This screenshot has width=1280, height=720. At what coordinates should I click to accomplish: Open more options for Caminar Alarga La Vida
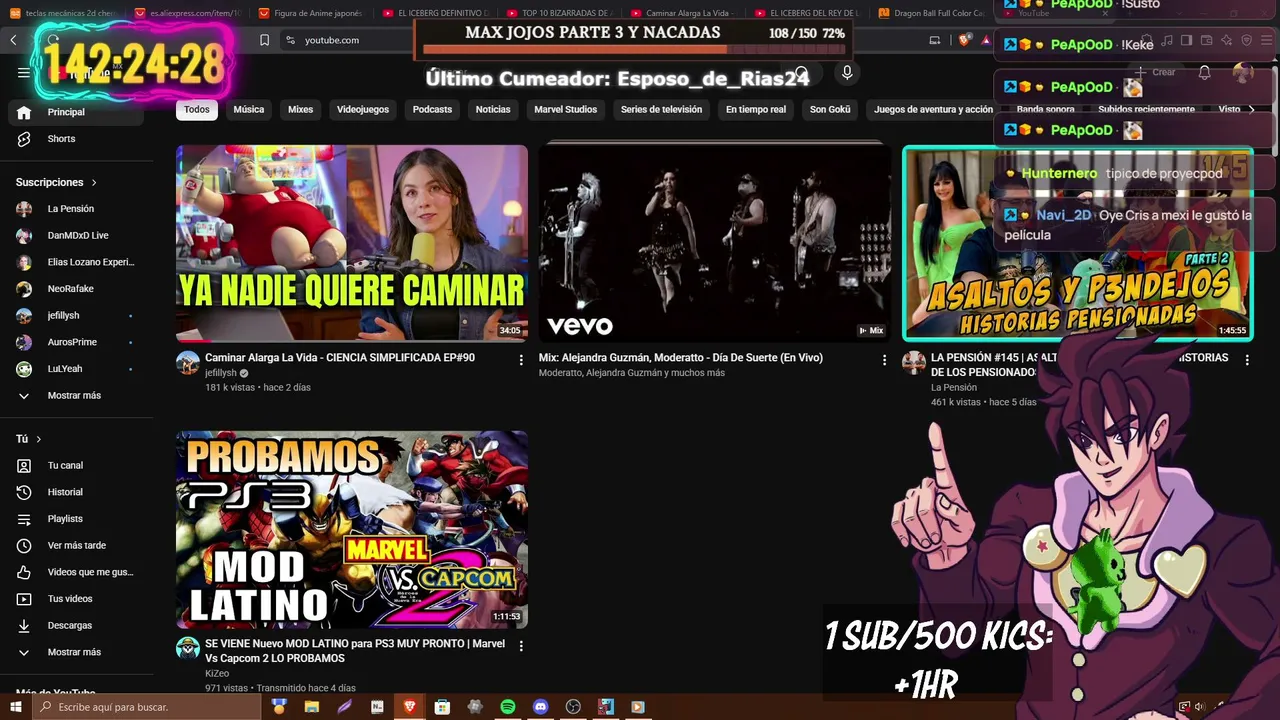(520, 360)
